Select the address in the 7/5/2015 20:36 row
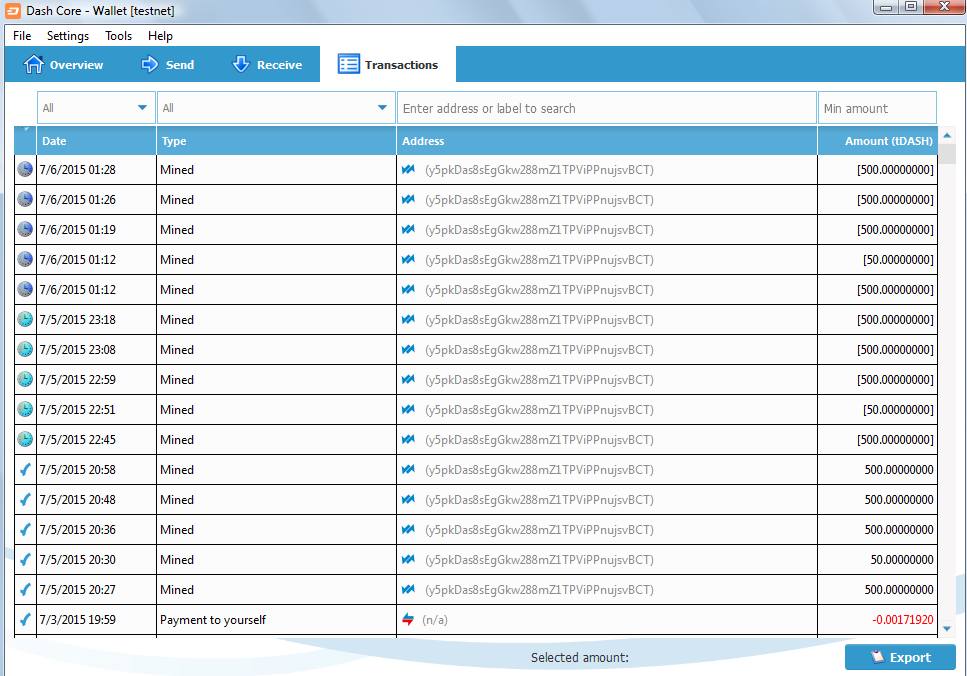The height and width of the screenshot is (676, 967). (539, 529)
